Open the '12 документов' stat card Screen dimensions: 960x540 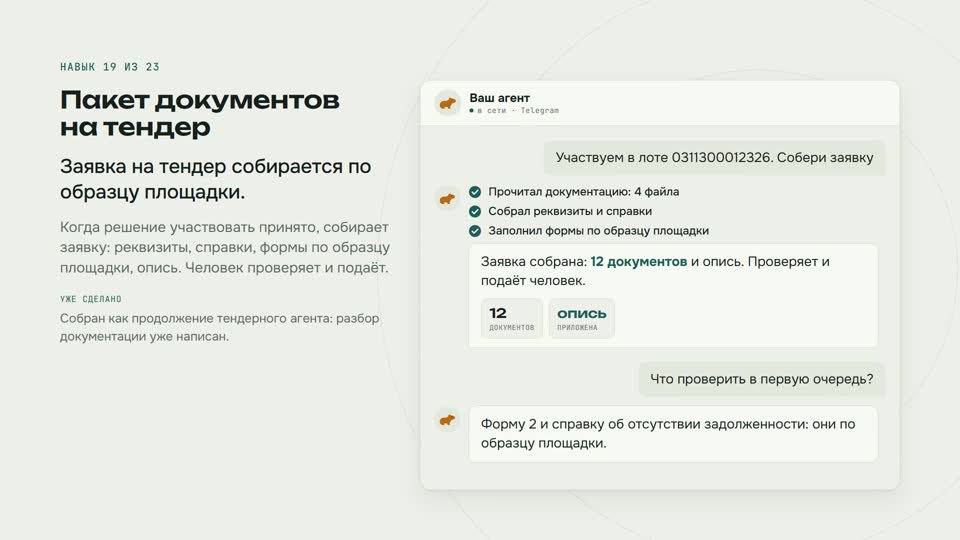pyautogui.click(x=512, y=318)
